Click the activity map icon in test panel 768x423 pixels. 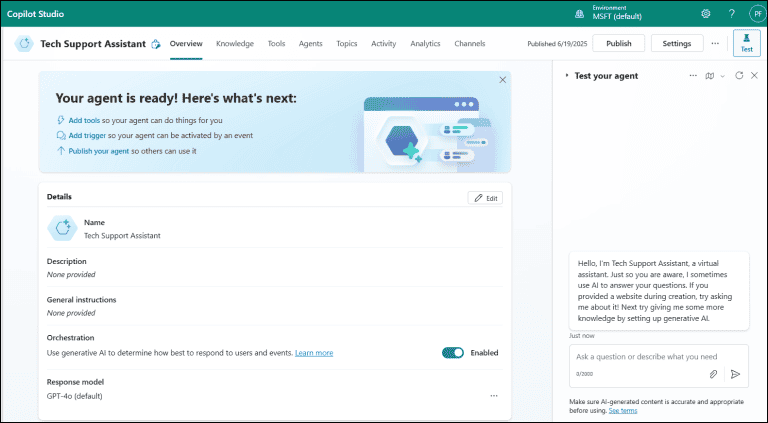coord(709,75)
